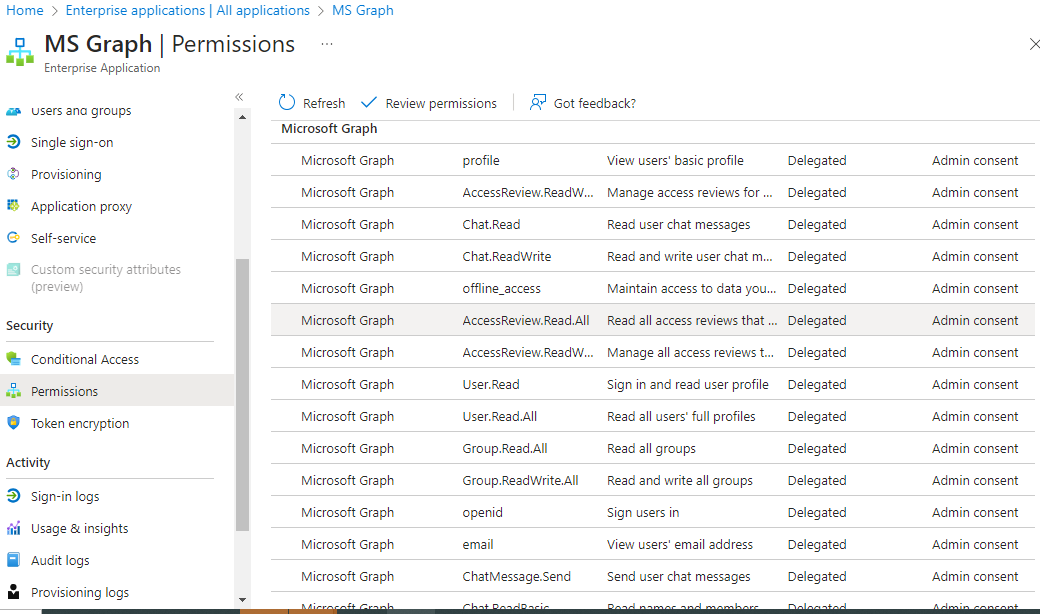
Task: Click 'Sign users in' description
Action: (x=643, y=513)
